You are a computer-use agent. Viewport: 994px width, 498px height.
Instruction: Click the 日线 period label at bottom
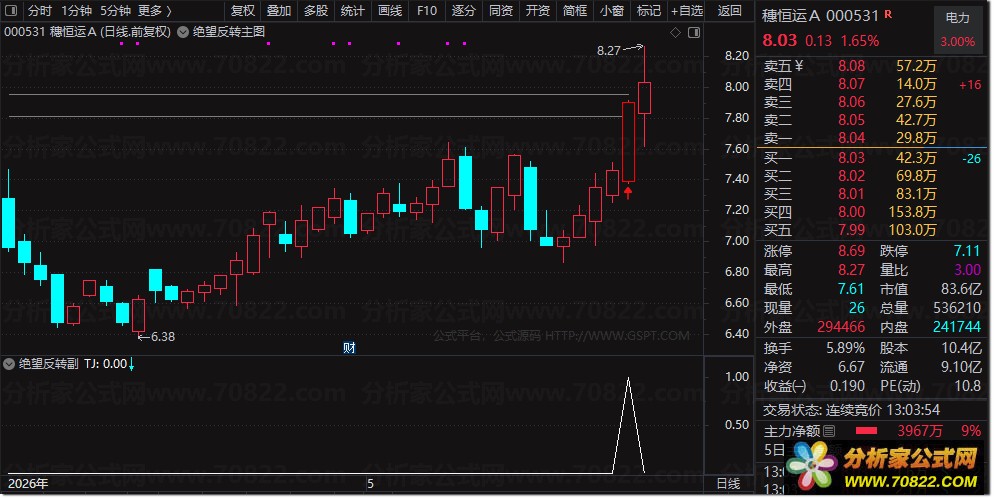[728, 483]
